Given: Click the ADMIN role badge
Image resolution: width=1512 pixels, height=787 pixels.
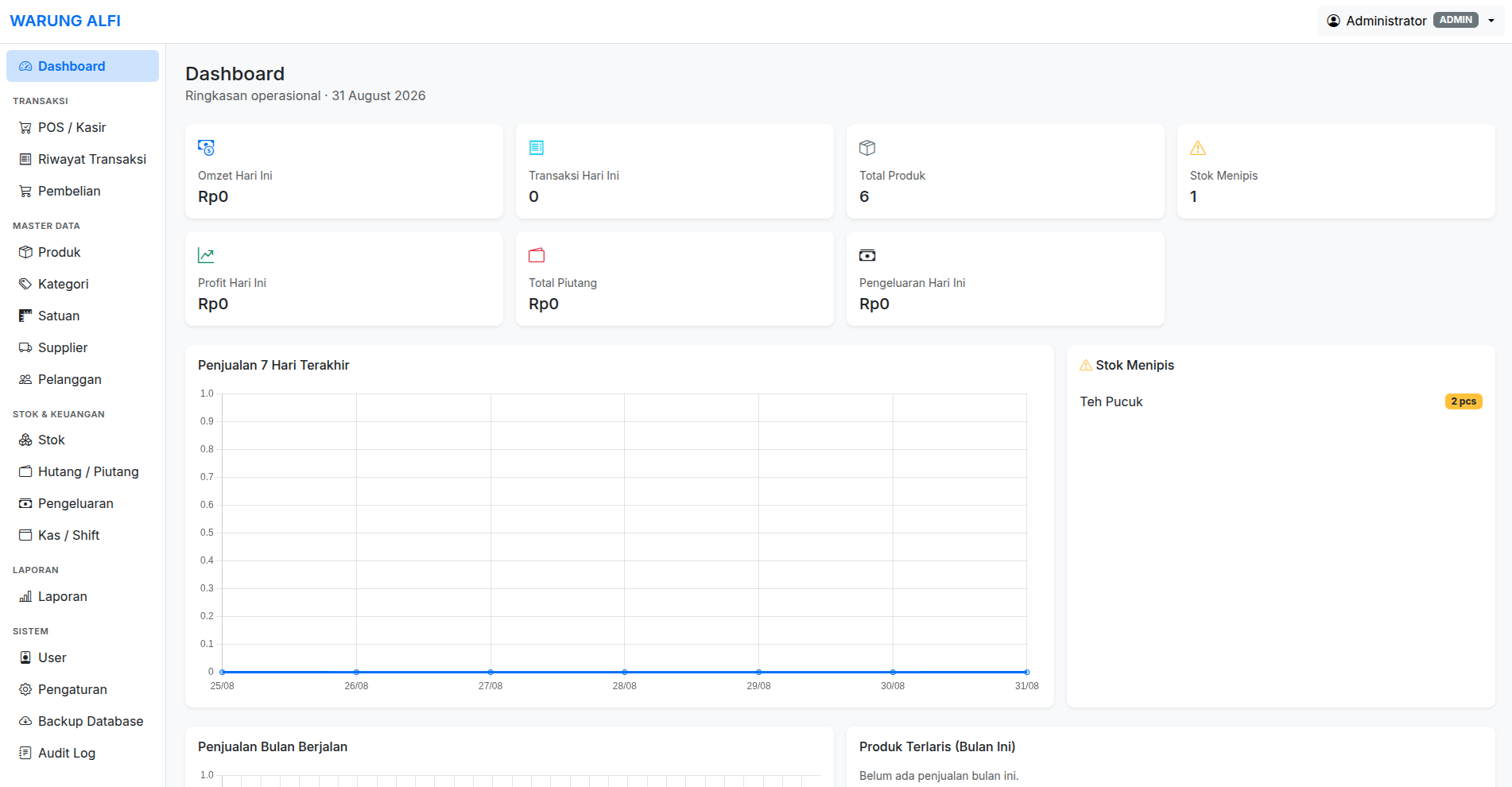Looking at the screenshot, I should pyautogui.click(x=1456, y=20).
